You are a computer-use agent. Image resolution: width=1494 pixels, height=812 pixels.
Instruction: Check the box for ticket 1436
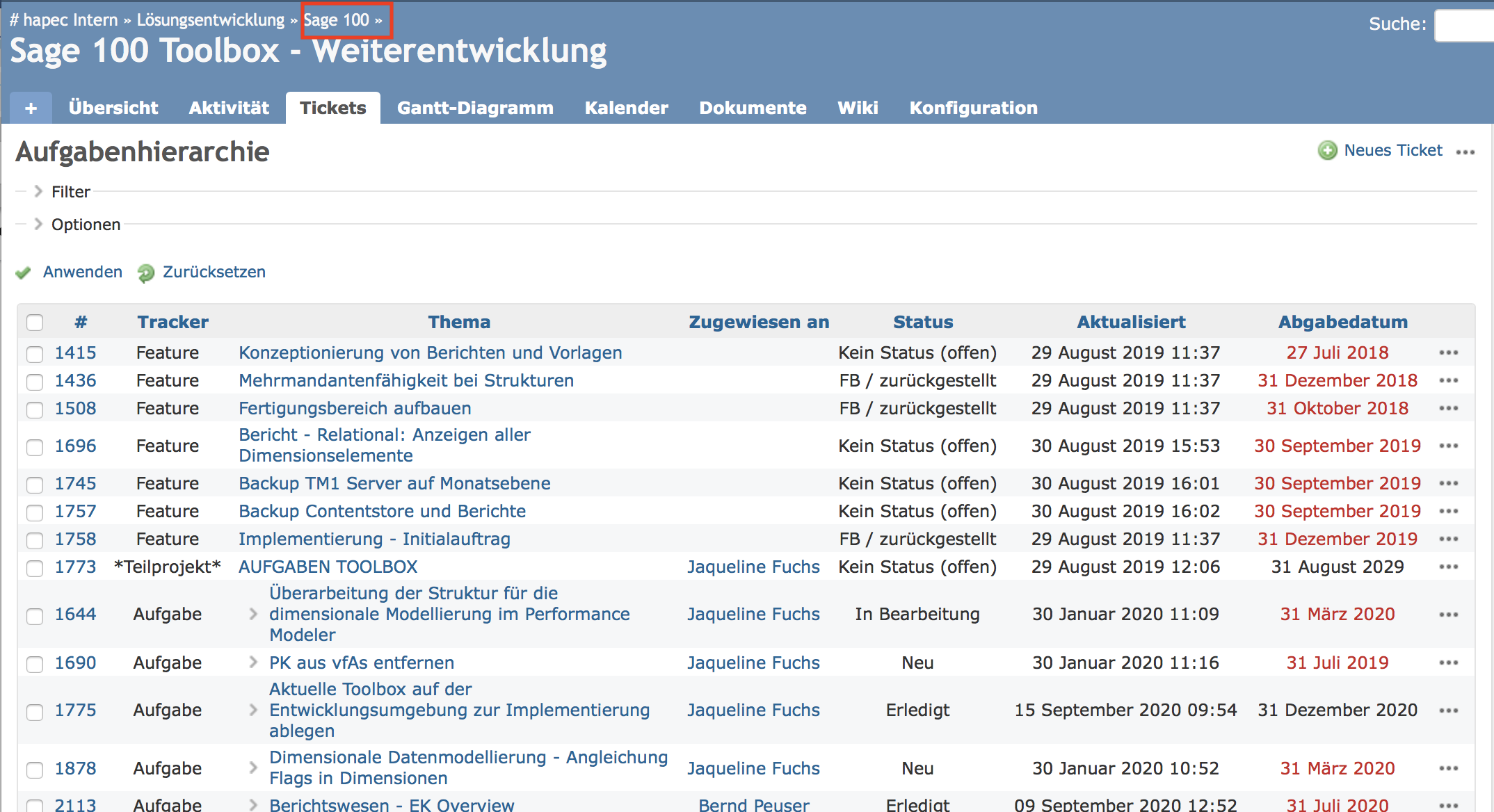[x=35, y=381]
